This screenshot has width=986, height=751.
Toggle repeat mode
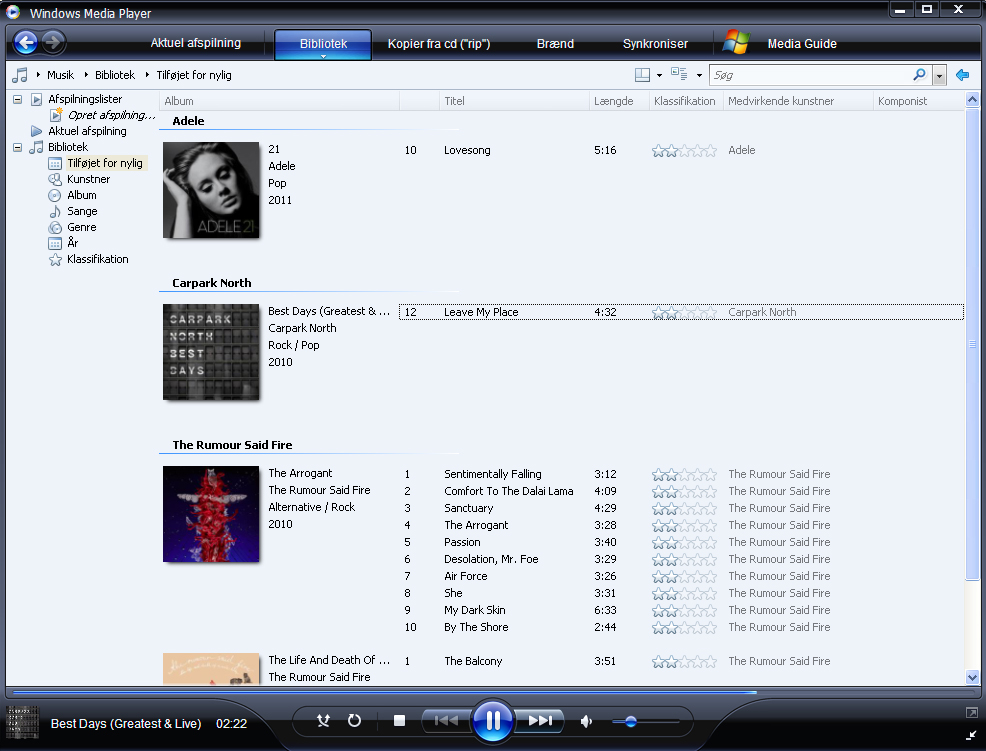[355, 721]
